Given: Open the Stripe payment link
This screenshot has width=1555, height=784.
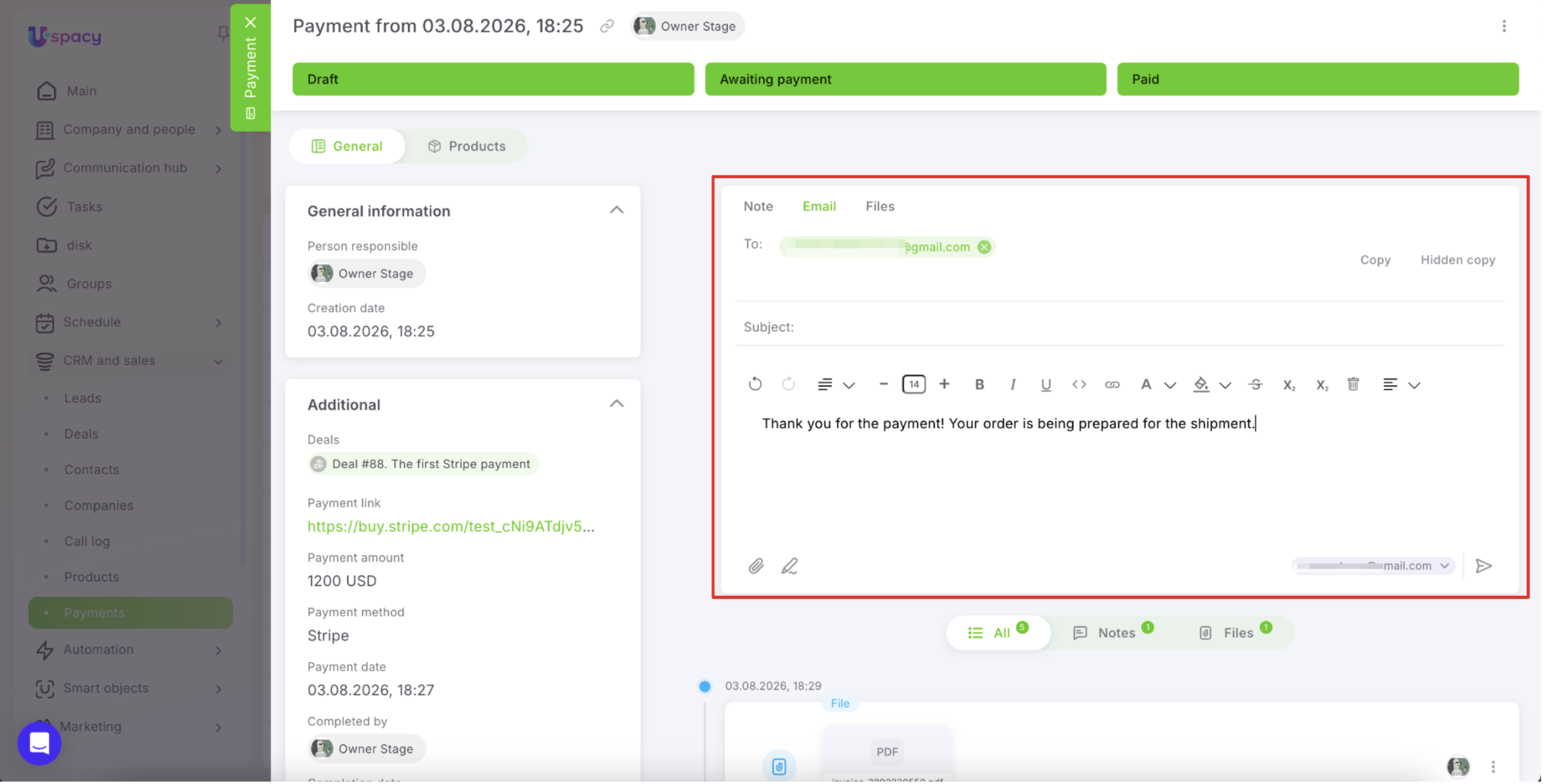Looking at the screenshot, I should (451, 527).
